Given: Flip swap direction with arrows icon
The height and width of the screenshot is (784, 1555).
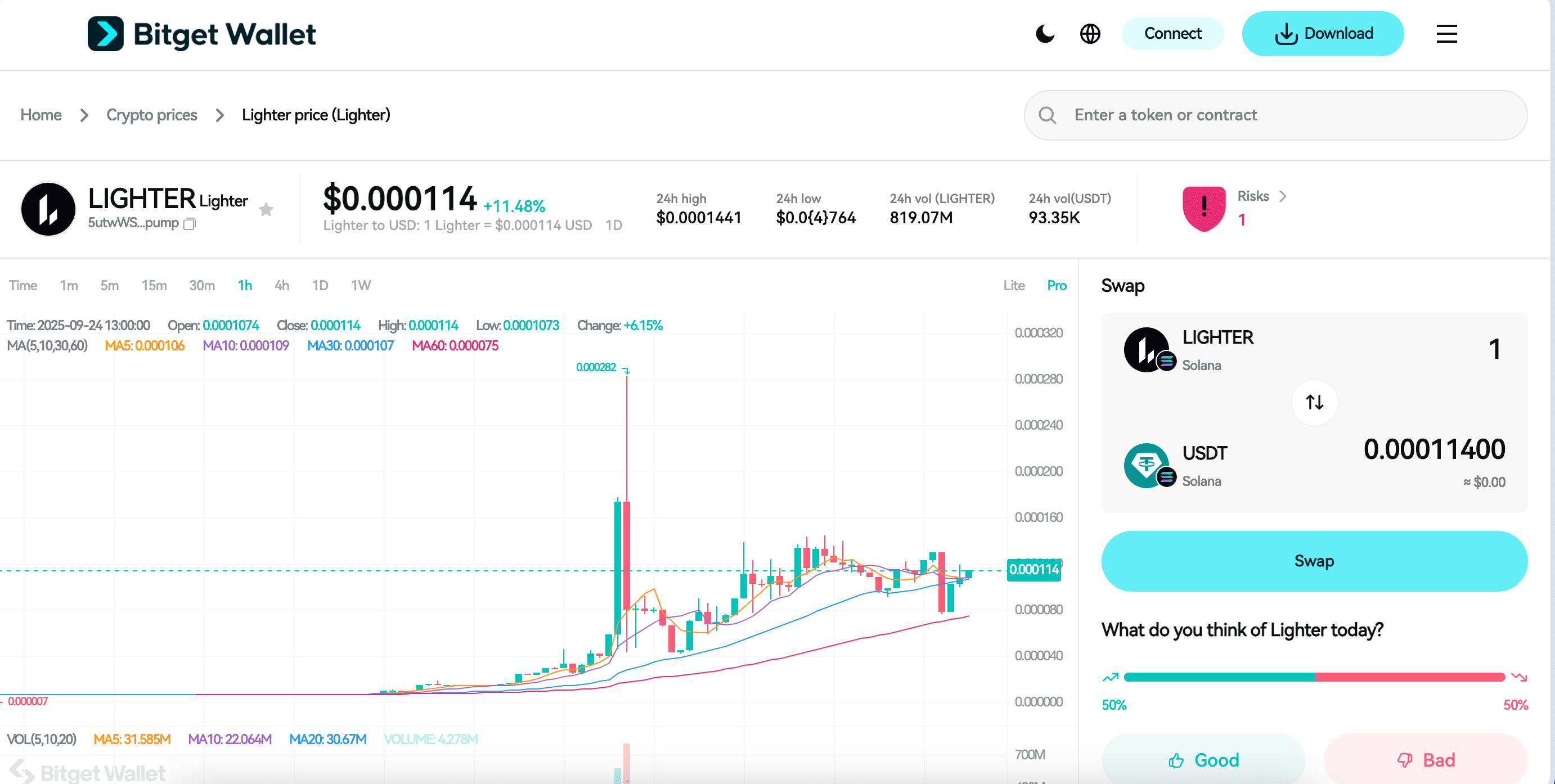Looking at the screenshot, I should pyautogui.click(x=1314, y=402).
